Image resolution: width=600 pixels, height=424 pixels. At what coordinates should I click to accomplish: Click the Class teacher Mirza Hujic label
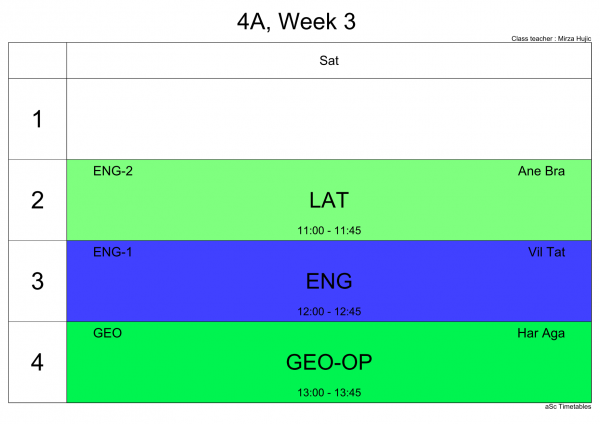tap(551, 38)
